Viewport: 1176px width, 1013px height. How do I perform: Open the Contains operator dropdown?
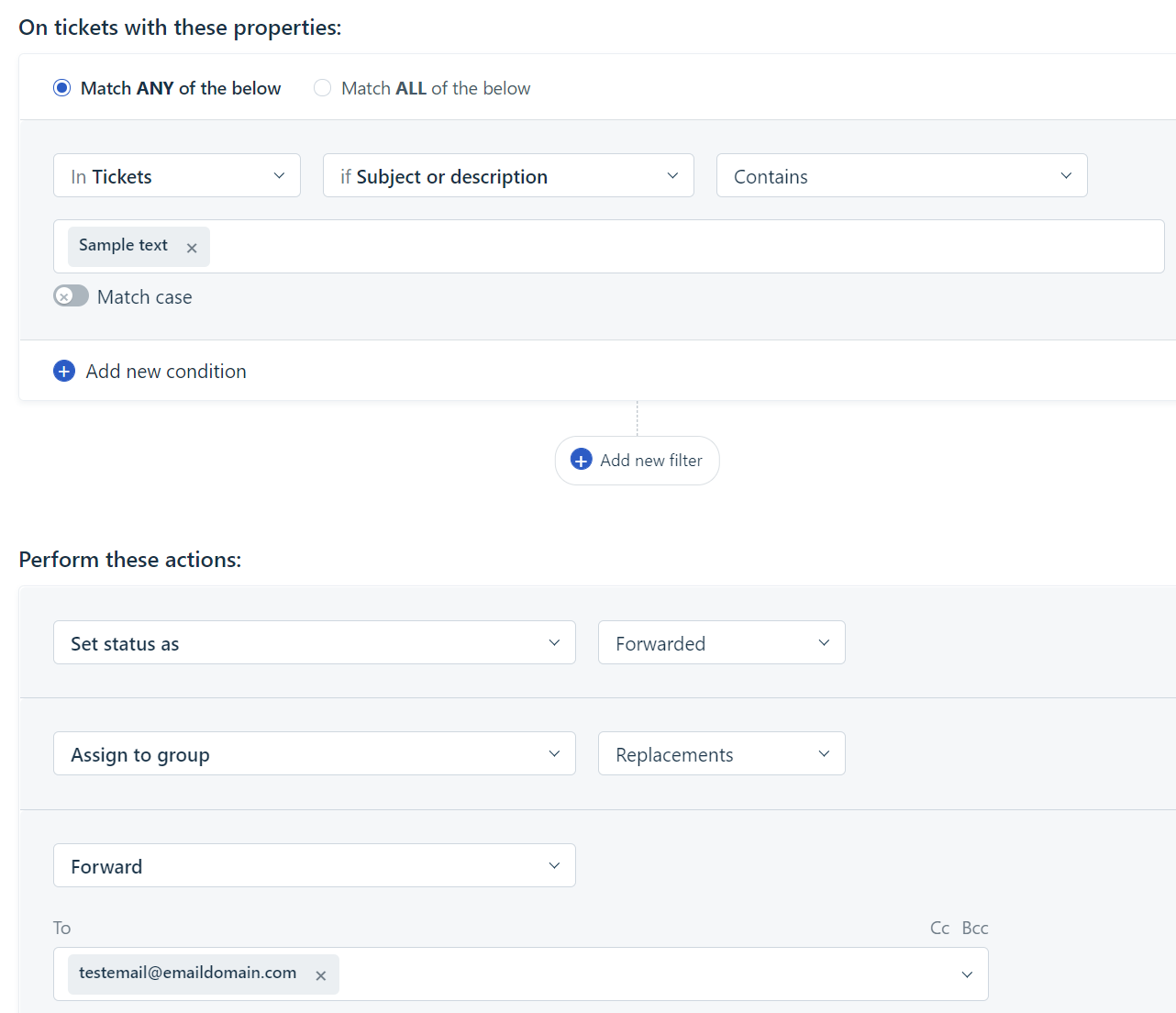click(x=902, y=175)
